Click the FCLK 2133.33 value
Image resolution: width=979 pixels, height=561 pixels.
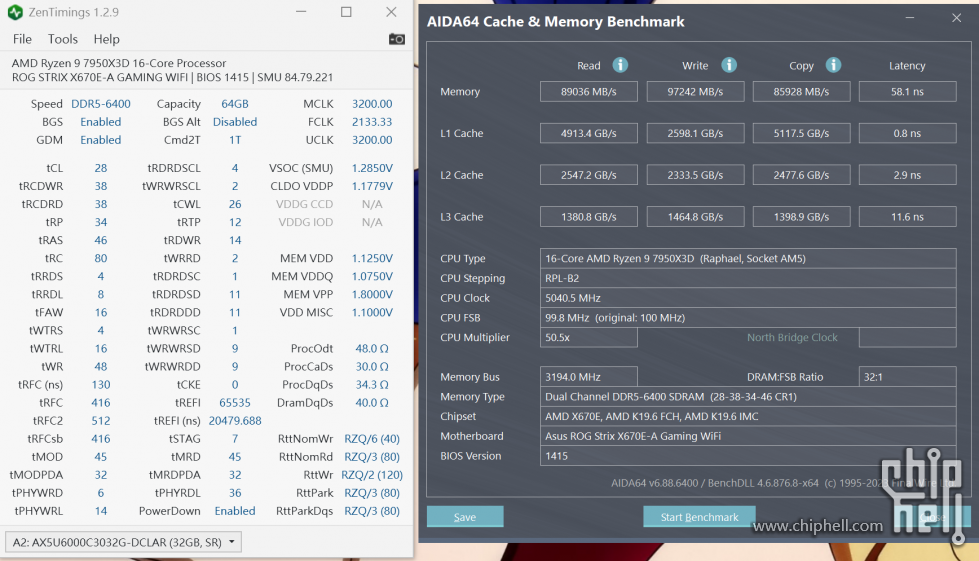pos(372,122)
